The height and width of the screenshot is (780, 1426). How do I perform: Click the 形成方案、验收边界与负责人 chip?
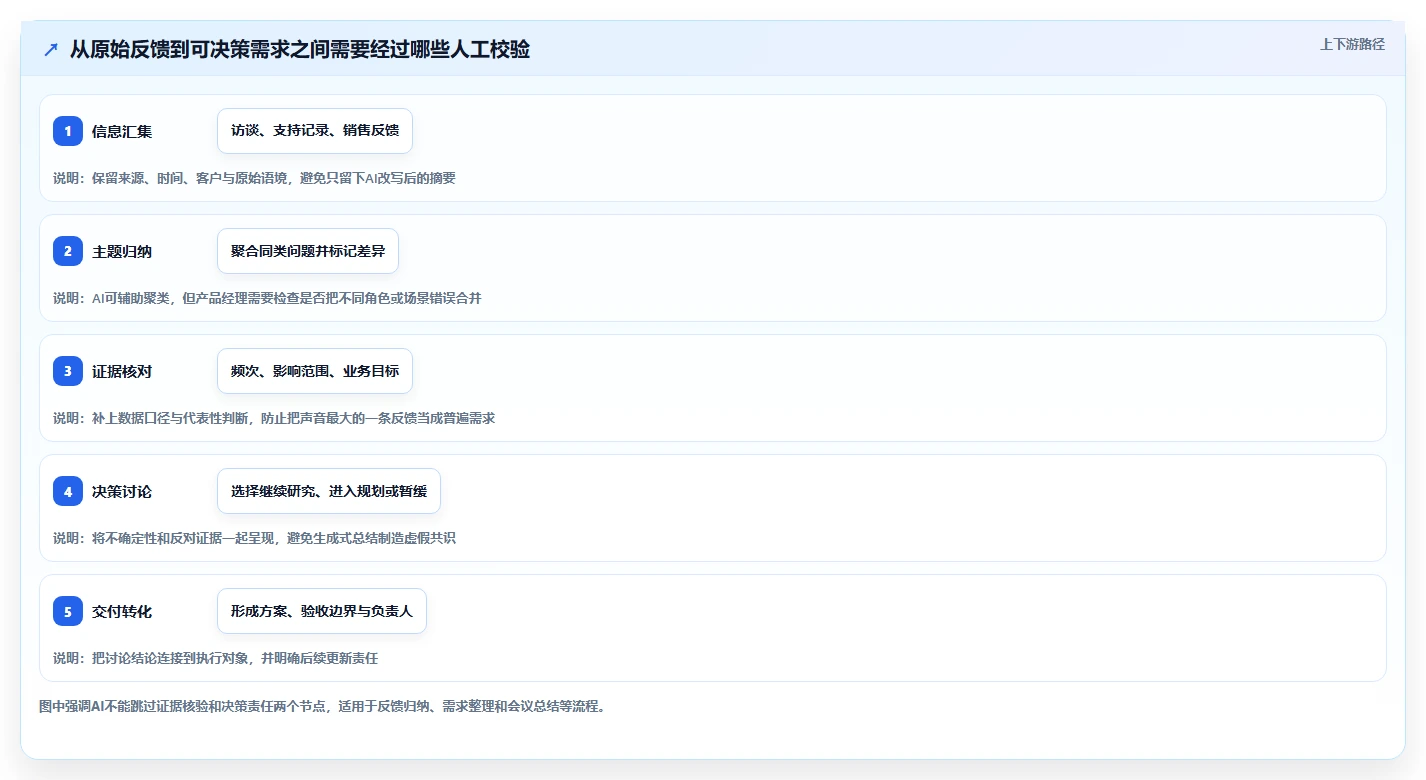322,611
